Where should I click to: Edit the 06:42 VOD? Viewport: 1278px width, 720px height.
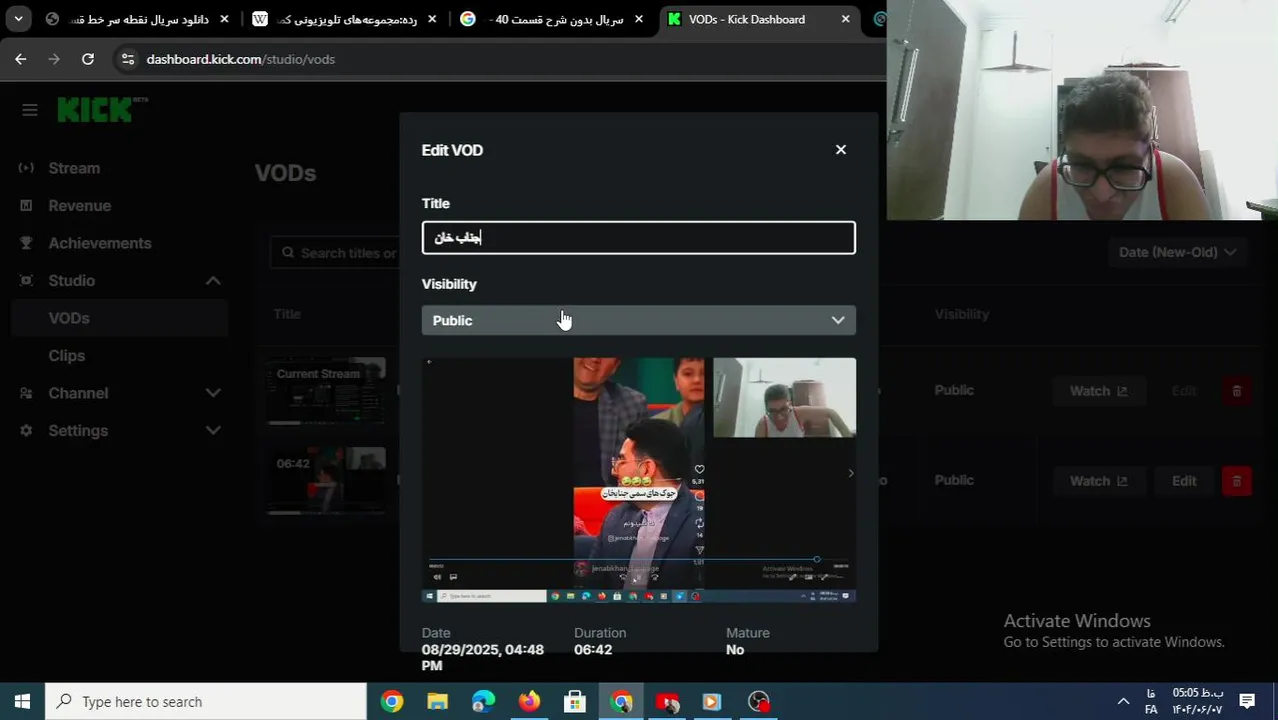pyautogui.click(x=1184, y=481)
